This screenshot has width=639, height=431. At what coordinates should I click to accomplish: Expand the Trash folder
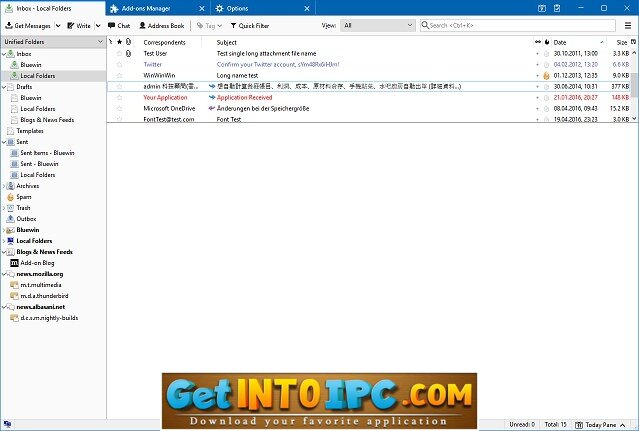point(4,208)
